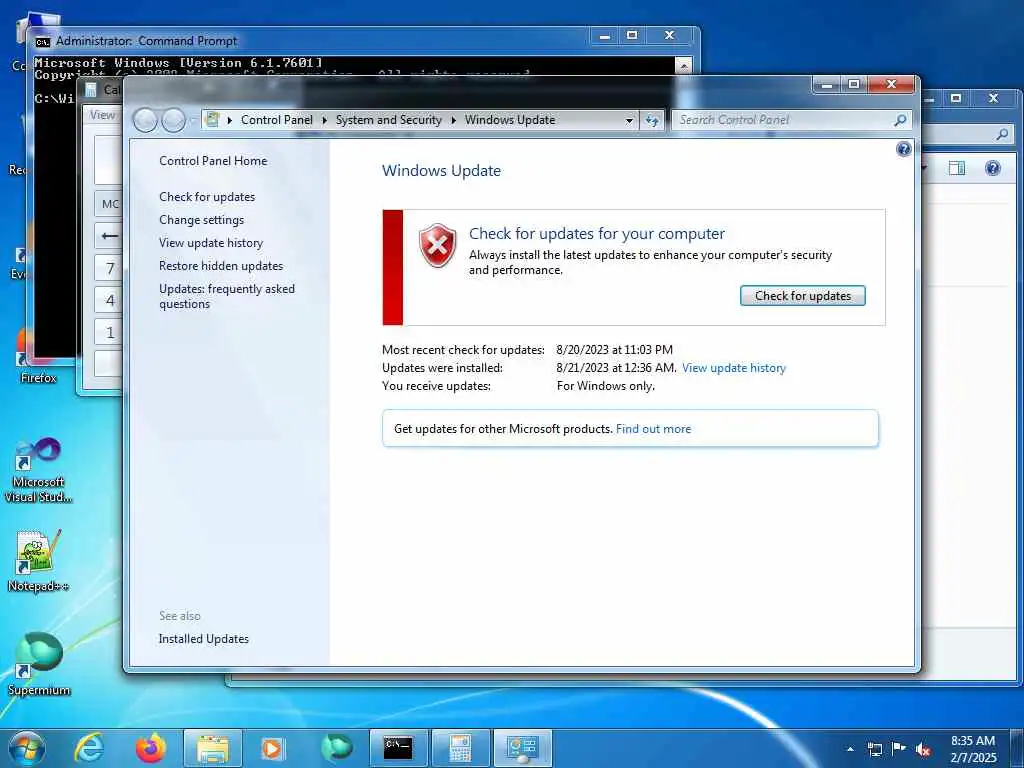Open Notepad++ desktop shortcut
Viewport: 1024px width, 768px height.
point(38,560)
